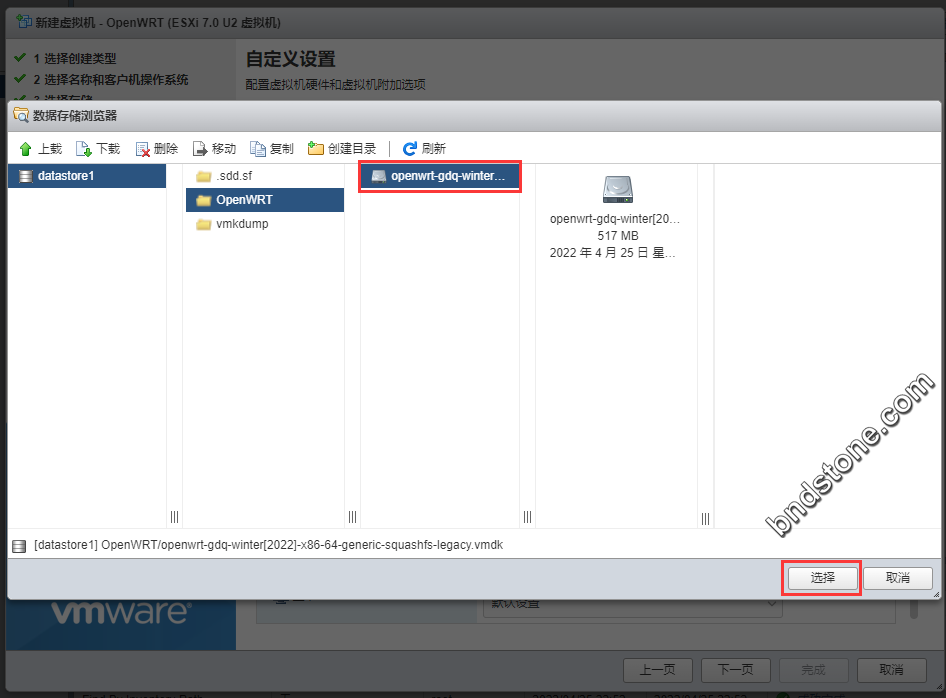Click the copy (复制) toolbar button
The width and height of the screenshot is (946, 698).
tap(271, 148)
